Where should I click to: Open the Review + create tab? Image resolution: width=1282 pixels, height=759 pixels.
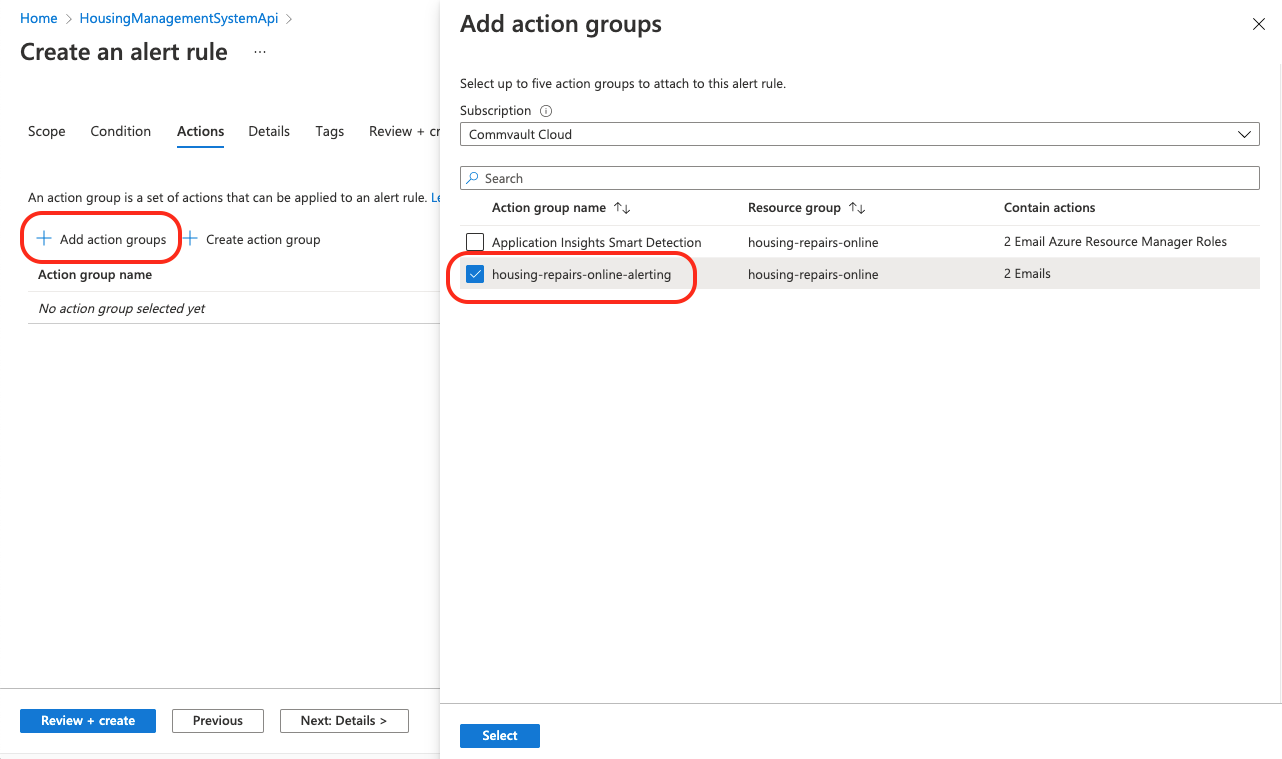[x=404, y=131]
